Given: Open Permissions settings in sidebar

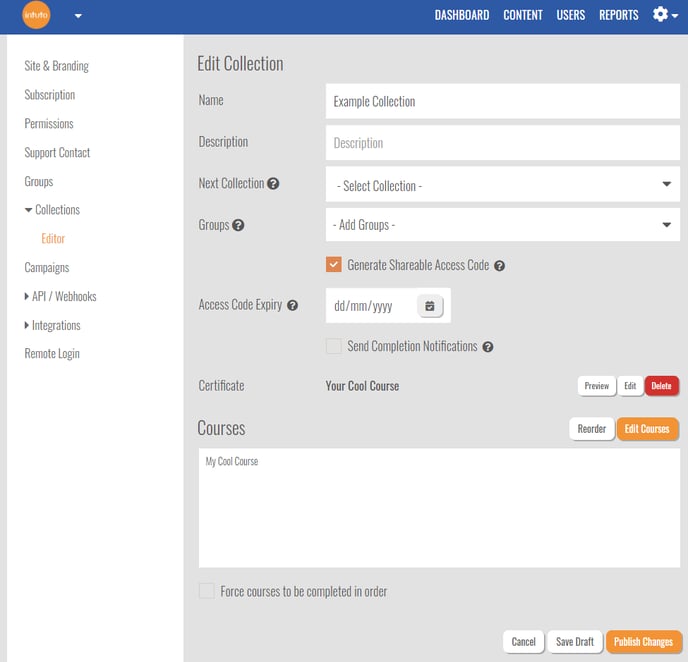Looking at the screenshot, I should click(49, 124).
